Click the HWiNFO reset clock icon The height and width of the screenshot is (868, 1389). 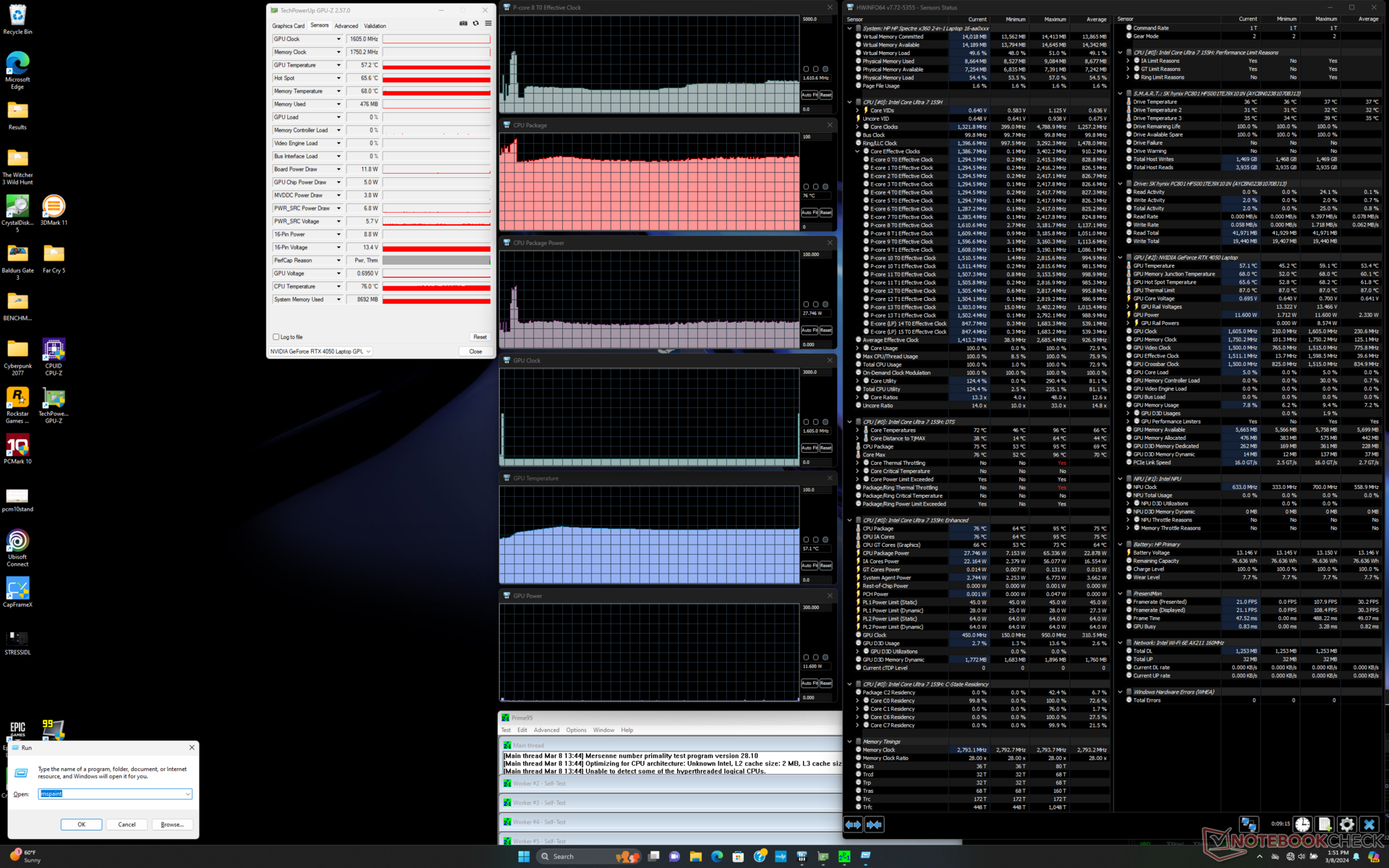(1302, 825)
